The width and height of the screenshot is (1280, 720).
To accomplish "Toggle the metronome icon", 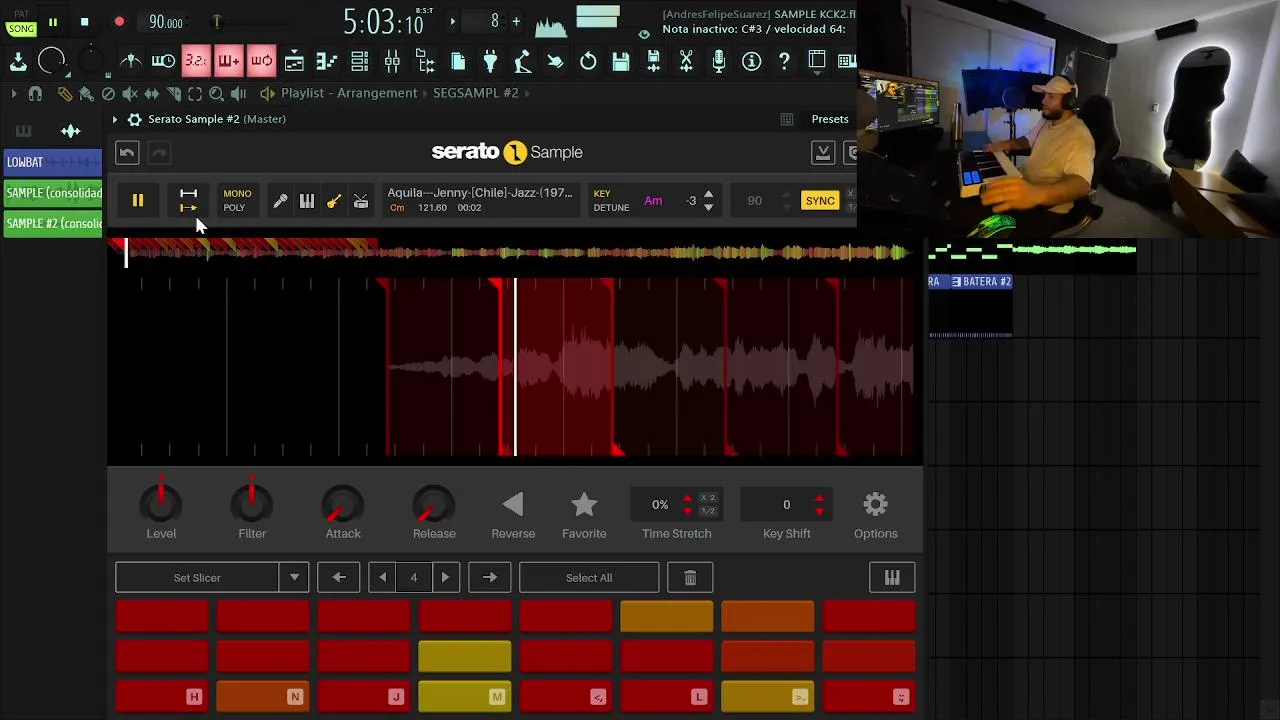I will 131,61.
